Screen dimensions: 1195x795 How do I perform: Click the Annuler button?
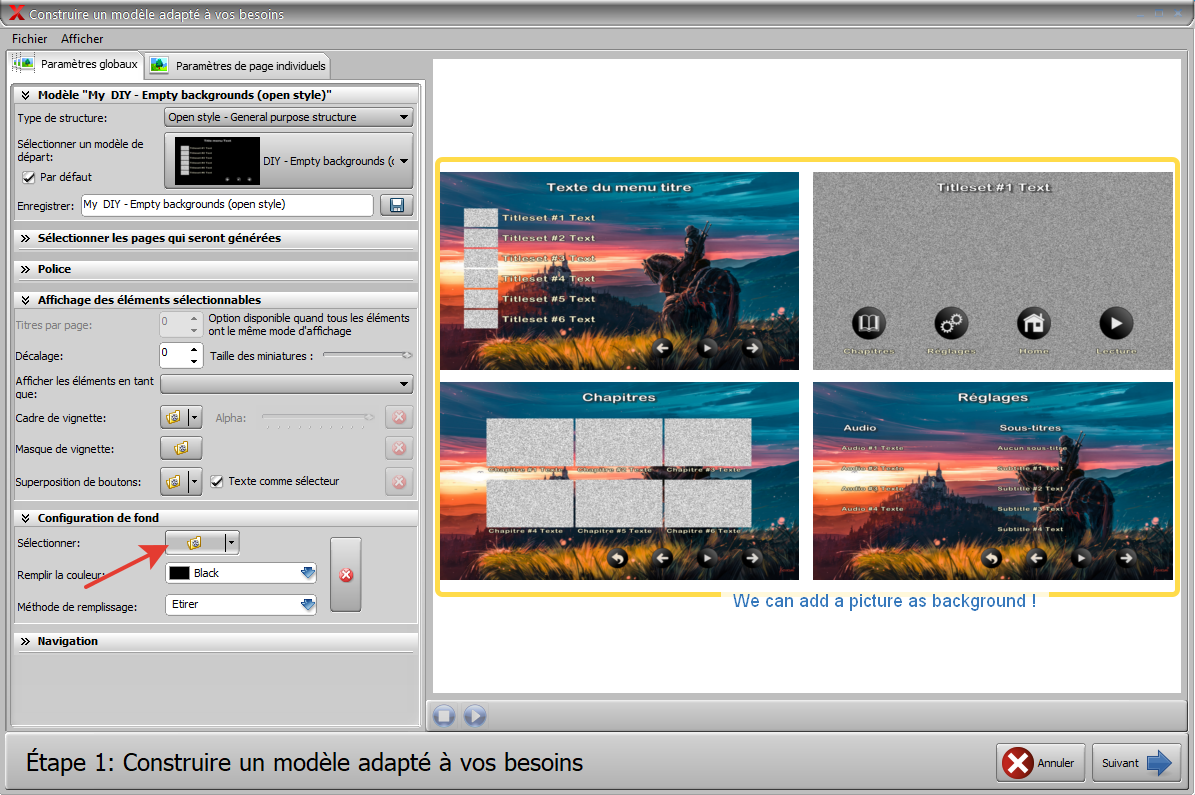pos(1040,763)
